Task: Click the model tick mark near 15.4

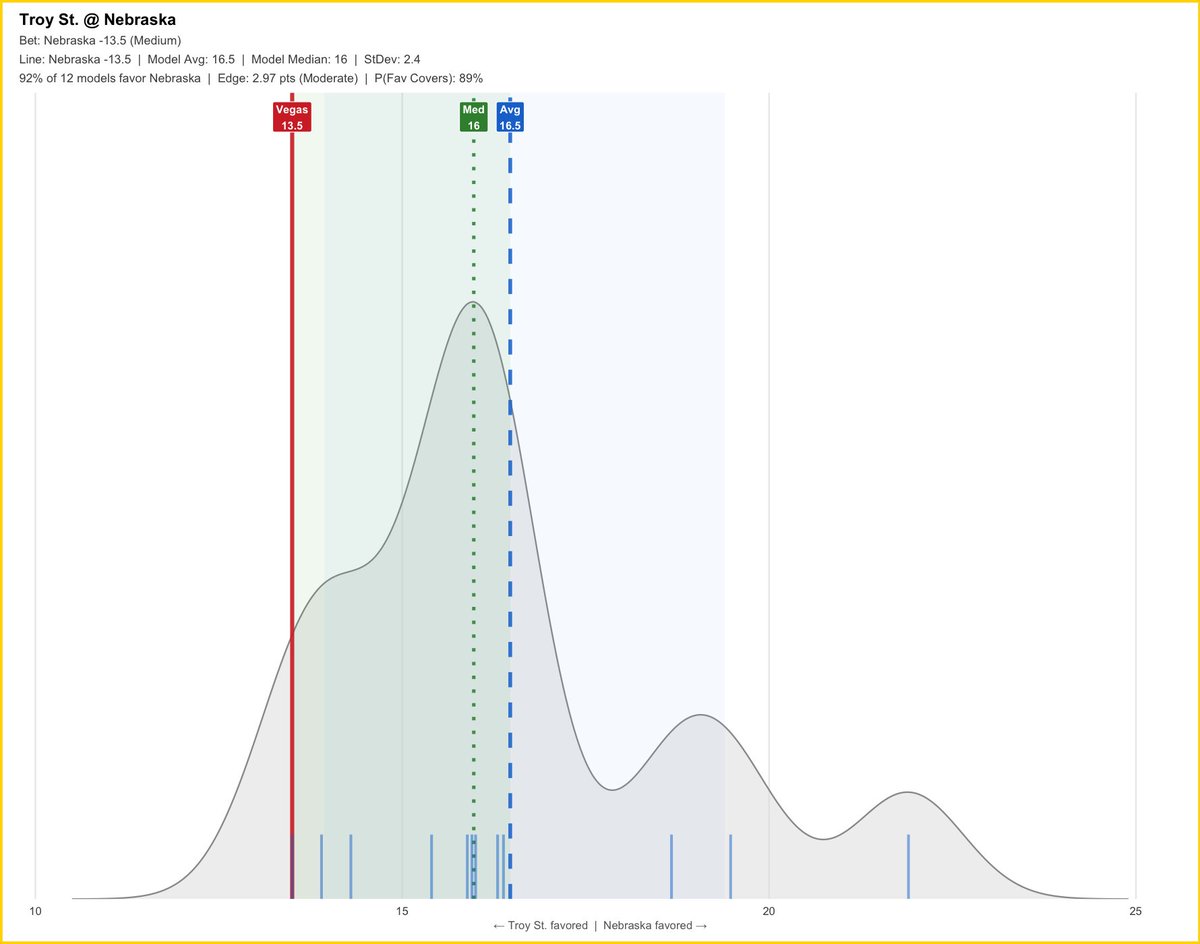Action: 431,866
